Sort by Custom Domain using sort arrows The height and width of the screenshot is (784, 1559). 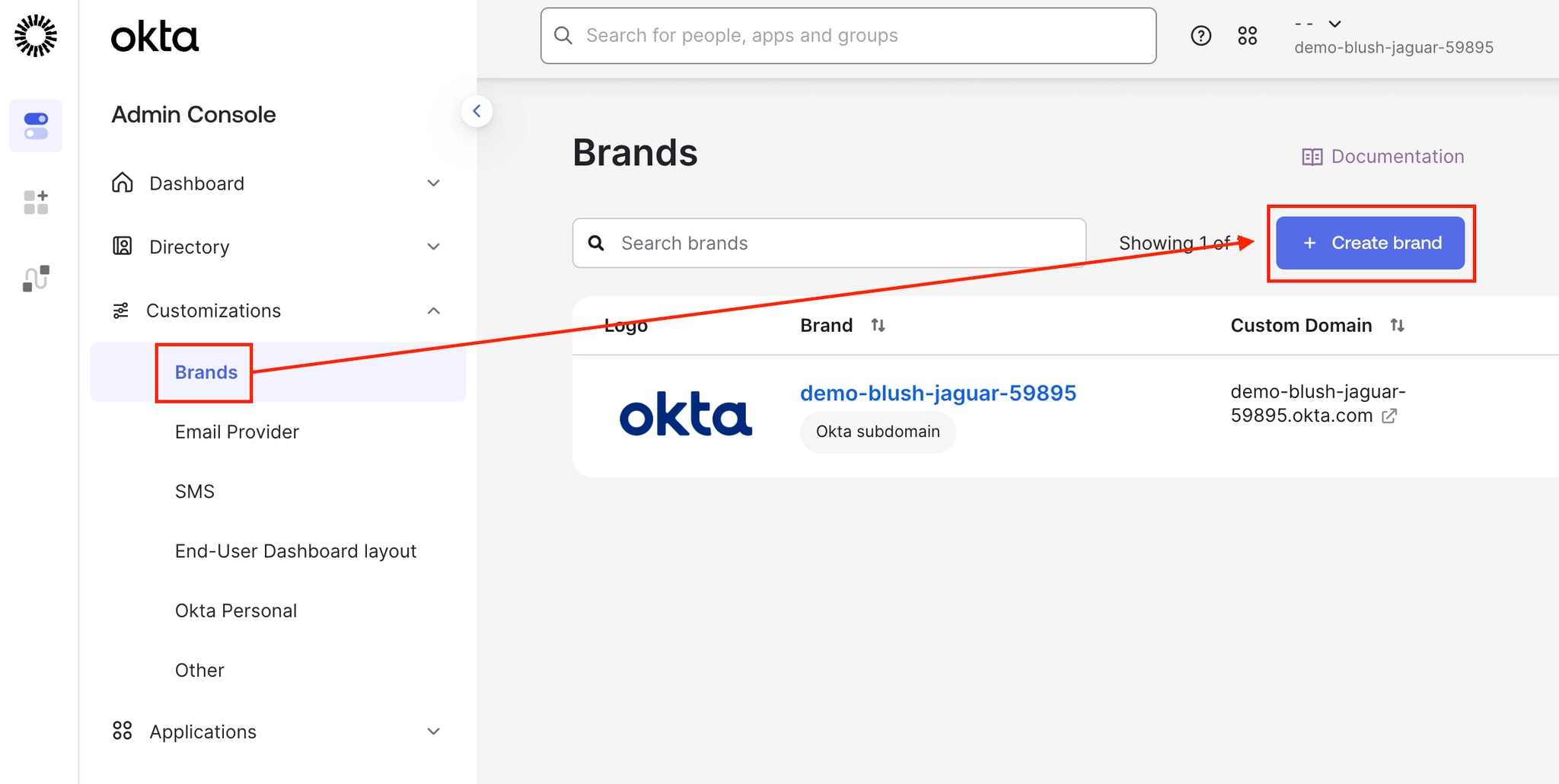(x=1398, y=326)
